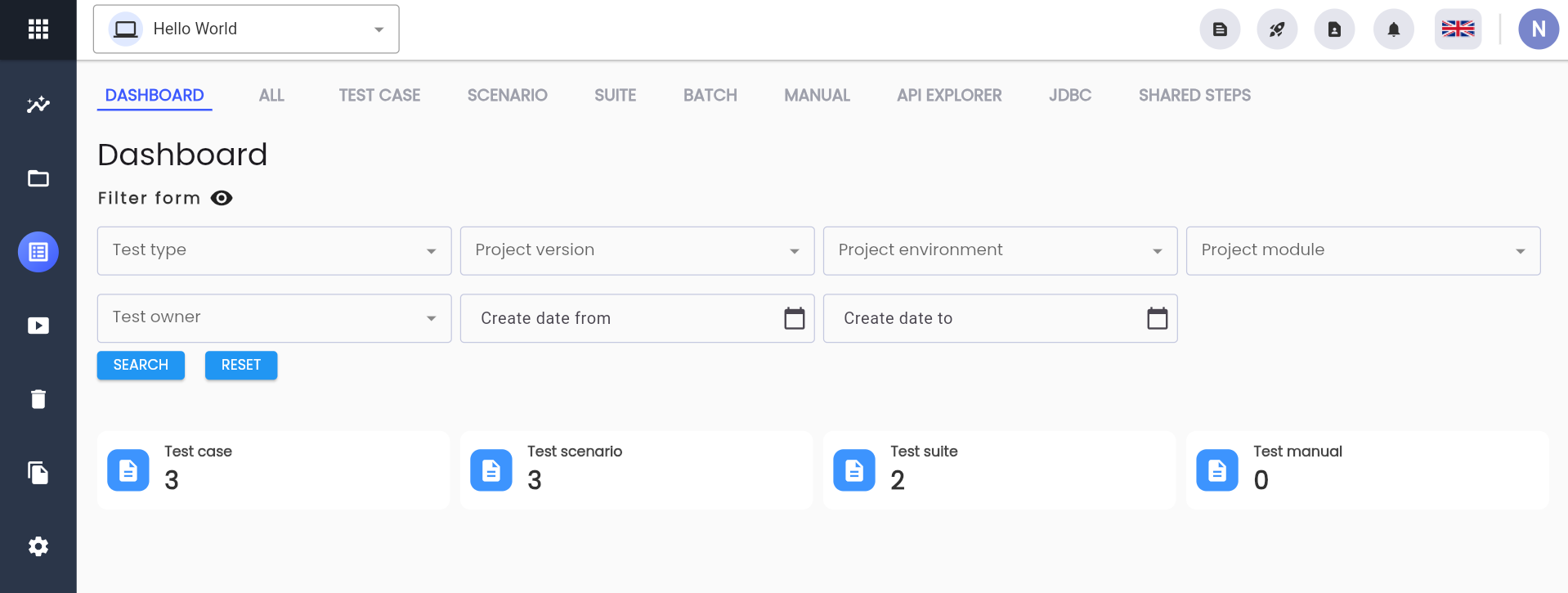Open the SHARED STEPS tab

1194,96
